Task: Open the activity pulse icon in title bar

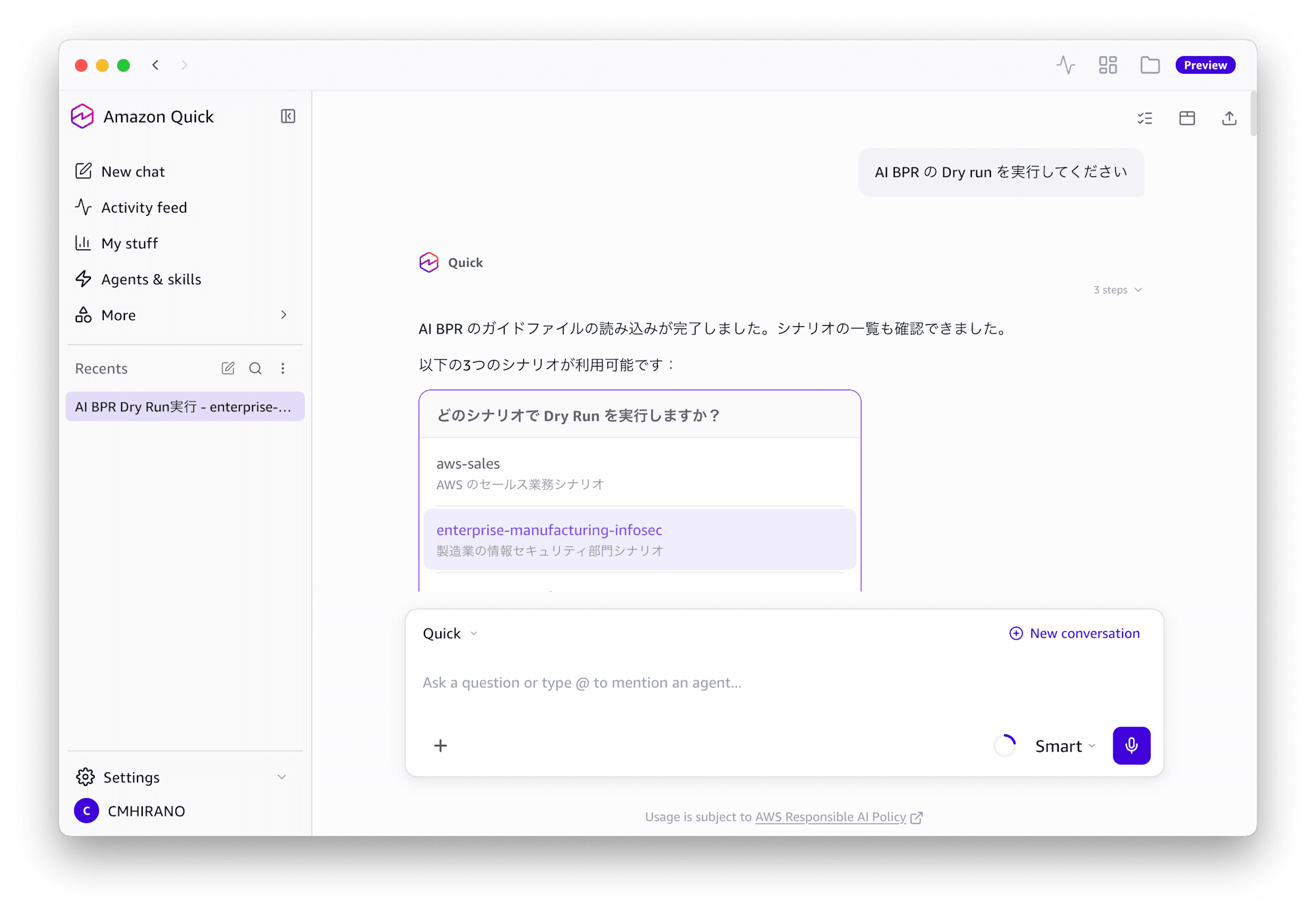Action: pyautogui.click(x=1065, y=65)
